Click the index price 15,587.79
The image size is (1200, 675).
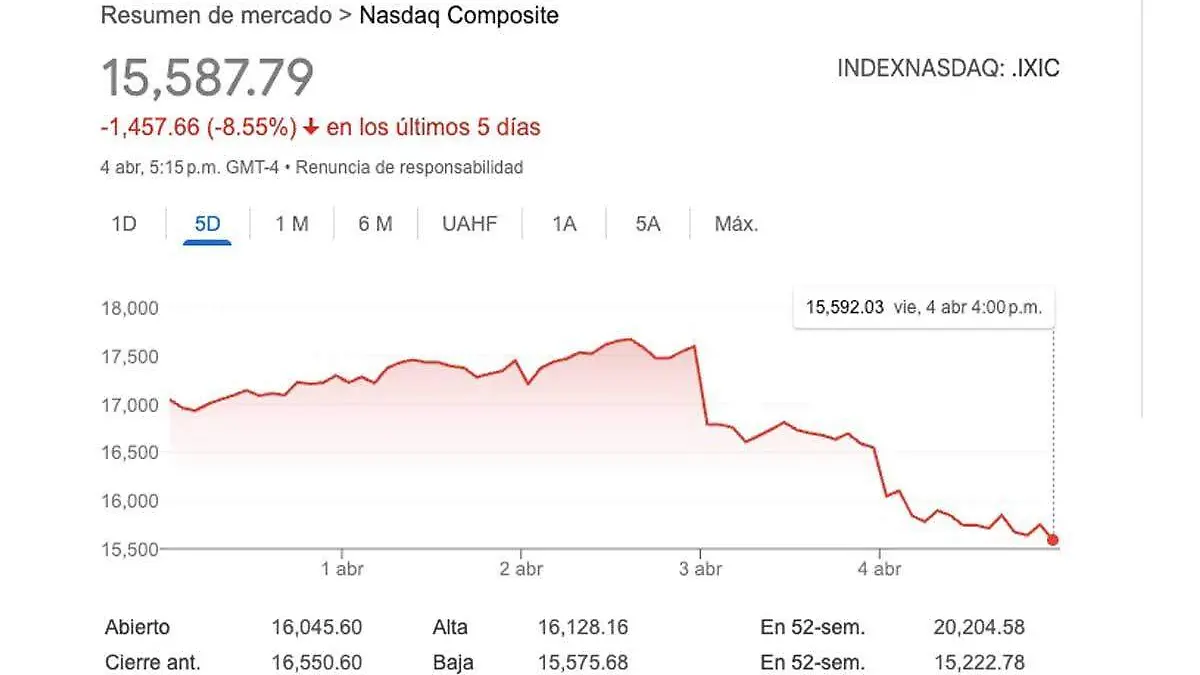[x=205, y=73]
